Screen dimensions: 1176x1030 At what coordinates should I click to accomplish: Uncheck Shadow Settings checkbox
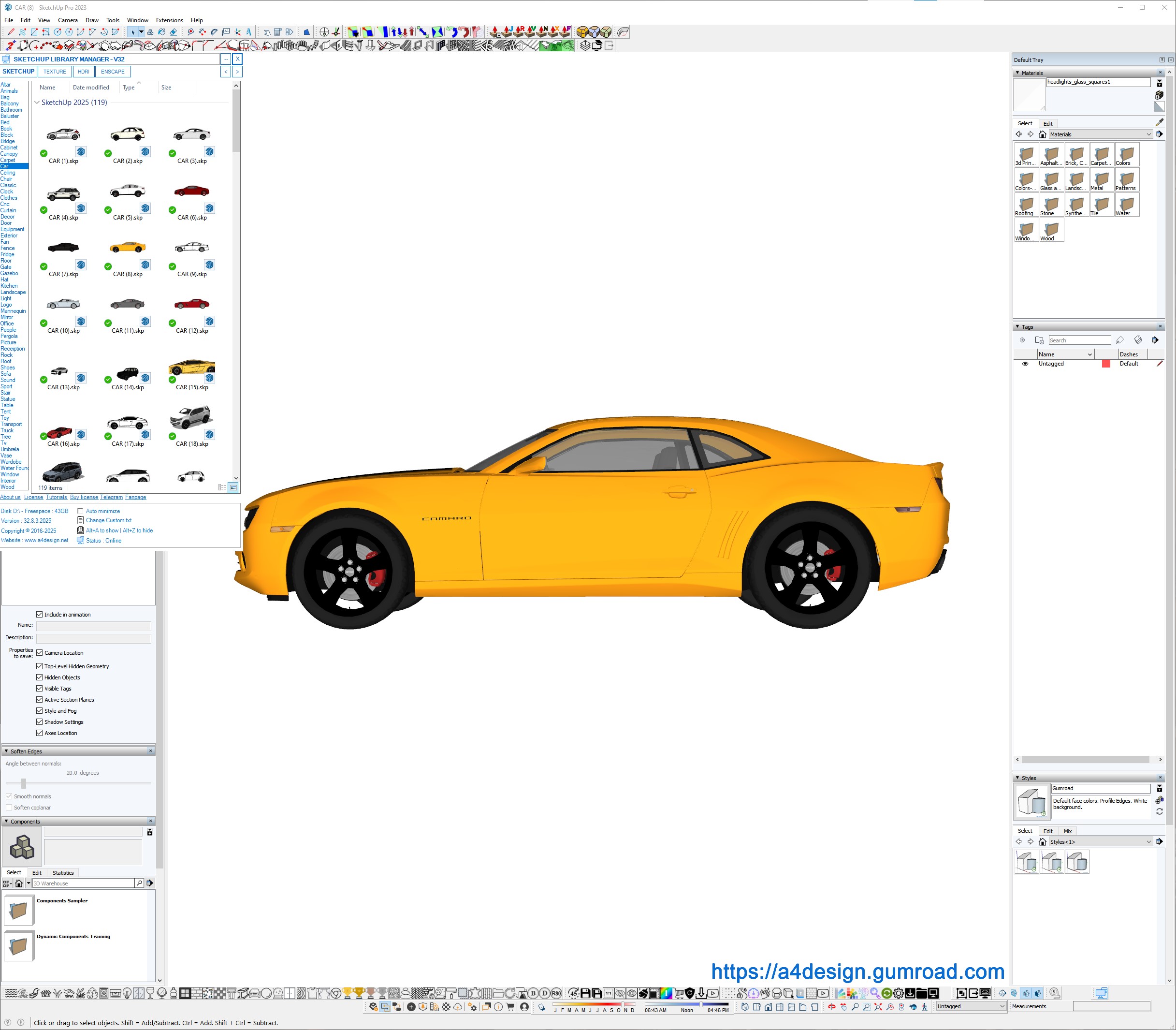click(40, 722)
